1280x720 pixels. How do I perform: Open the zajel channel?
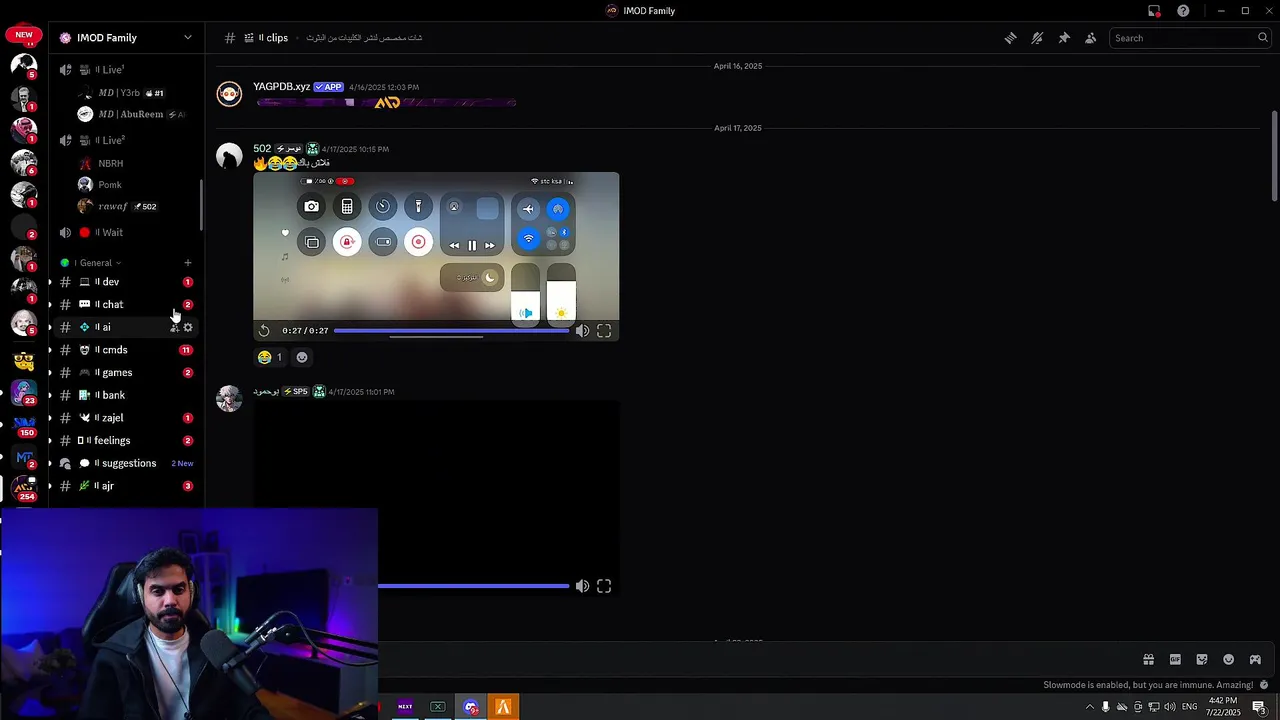pos(125,418)
